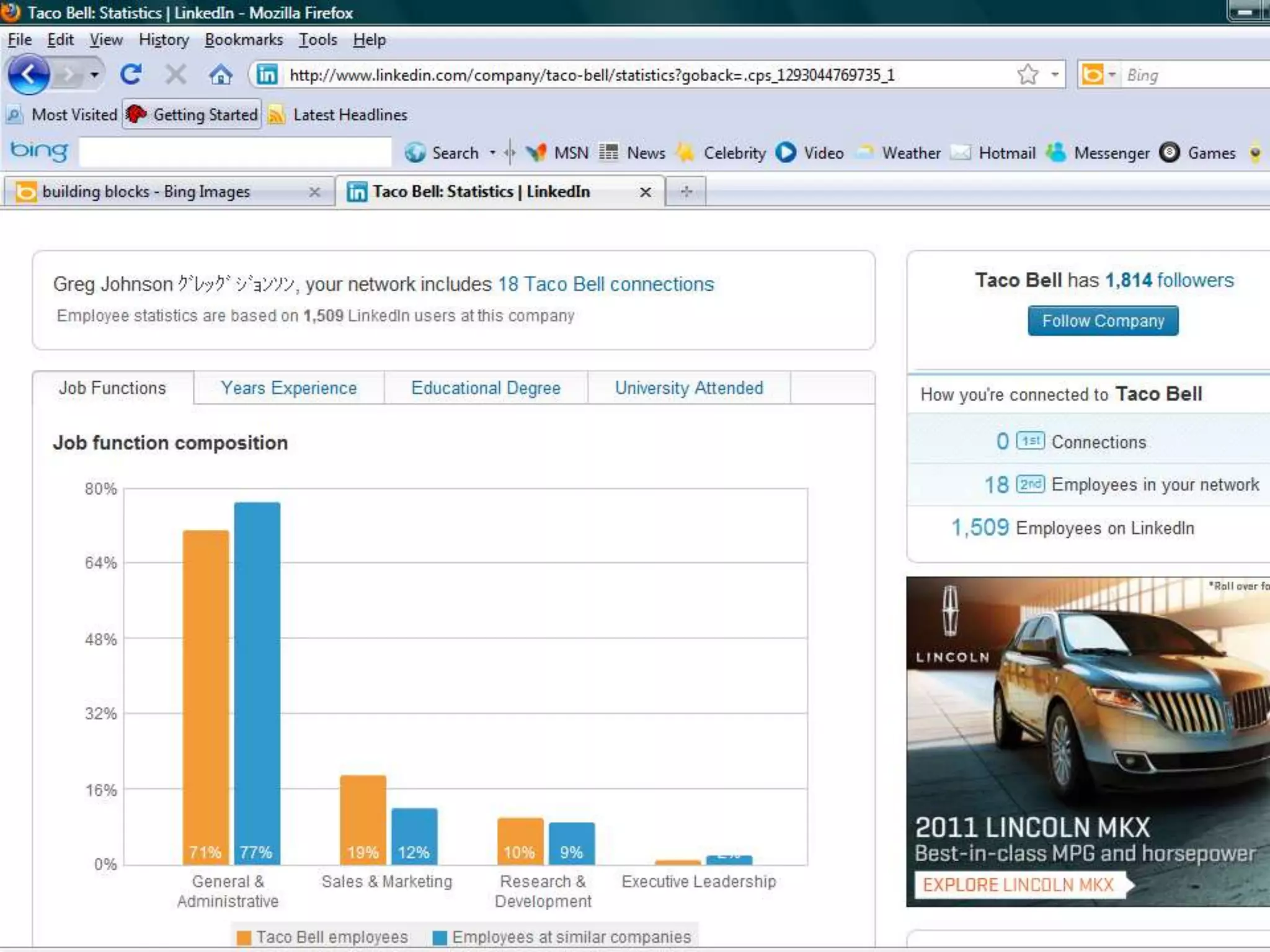
Task: Click the browser Back arrow button
Action: pyautogui.click(x=28, y=75)
